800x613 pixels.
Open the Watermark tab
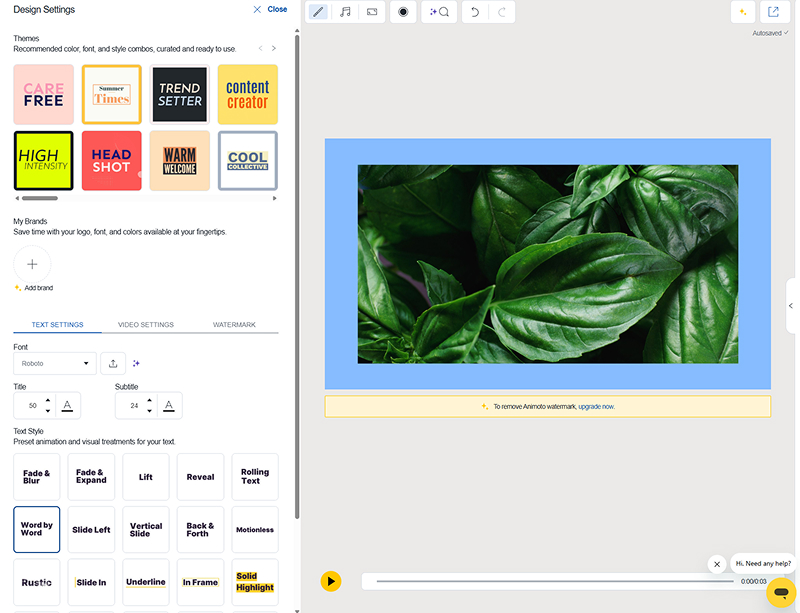234,325
